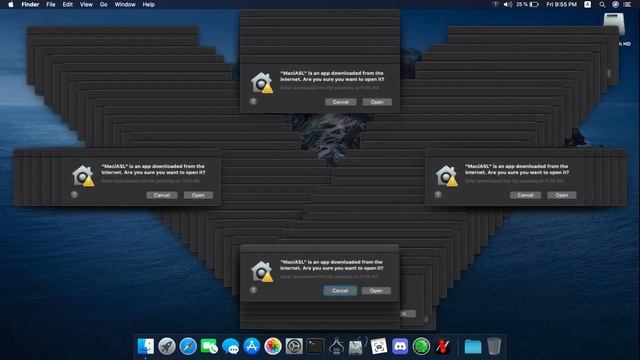This screenshot has width=640, height=360.
Task: Open Notification Center icon
Action: [627, 4]
